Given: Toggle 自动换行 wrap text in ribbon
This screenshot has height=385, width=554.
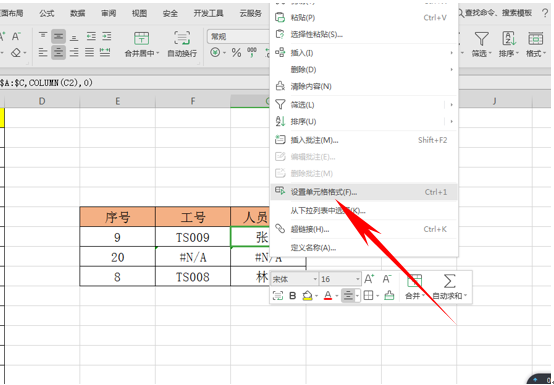Looking at the screenshot, I should point(182,44).
